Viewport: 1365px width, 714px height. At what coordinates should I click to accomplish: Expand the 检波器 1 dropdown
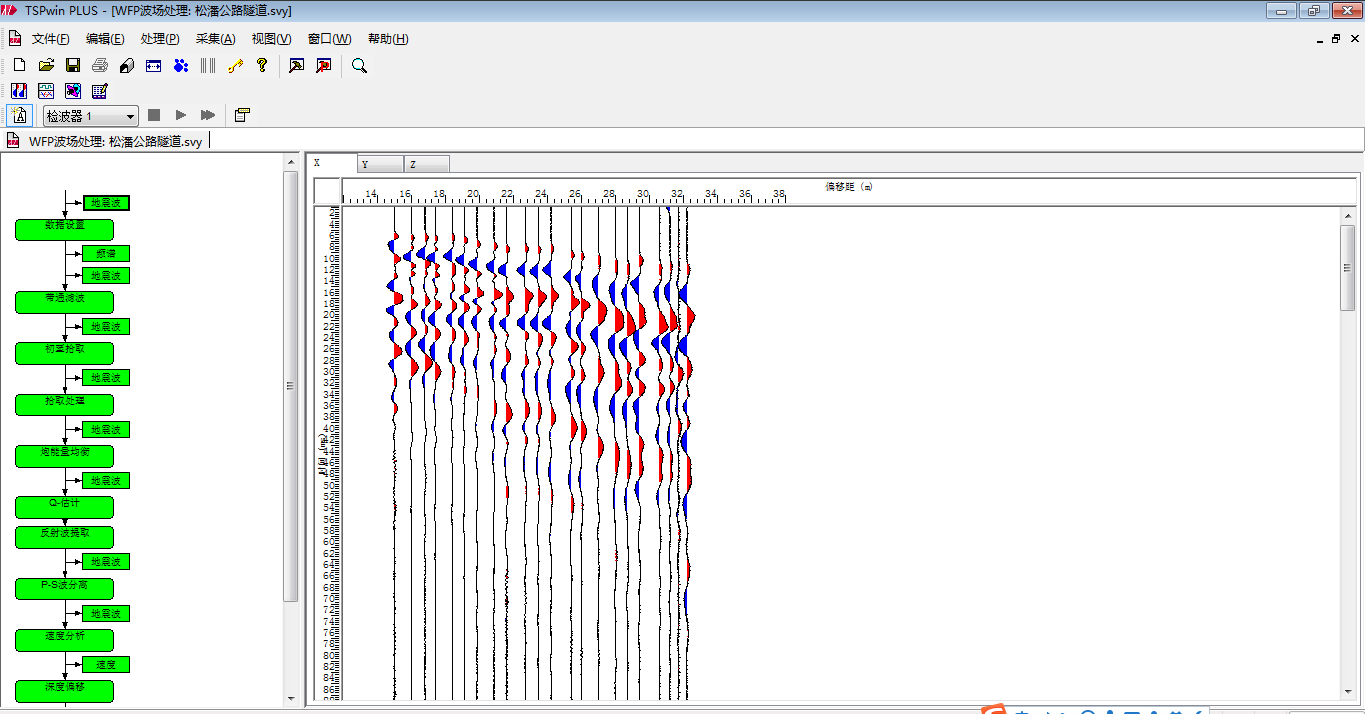click(130, 117)
